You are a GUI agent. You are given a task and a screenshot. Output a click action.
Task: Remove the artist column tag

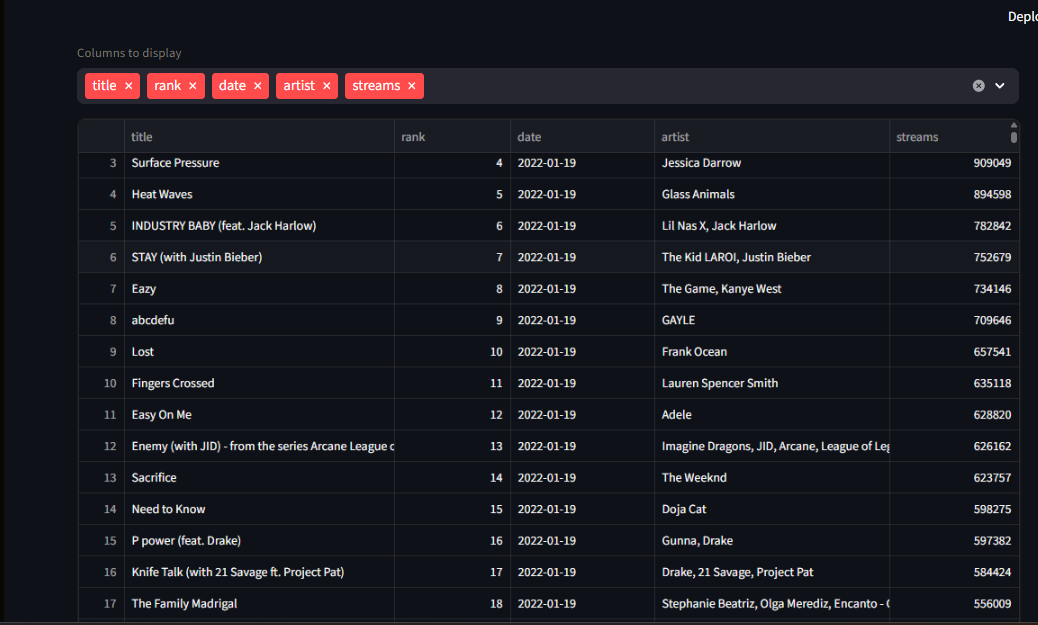tap(326, 86)
